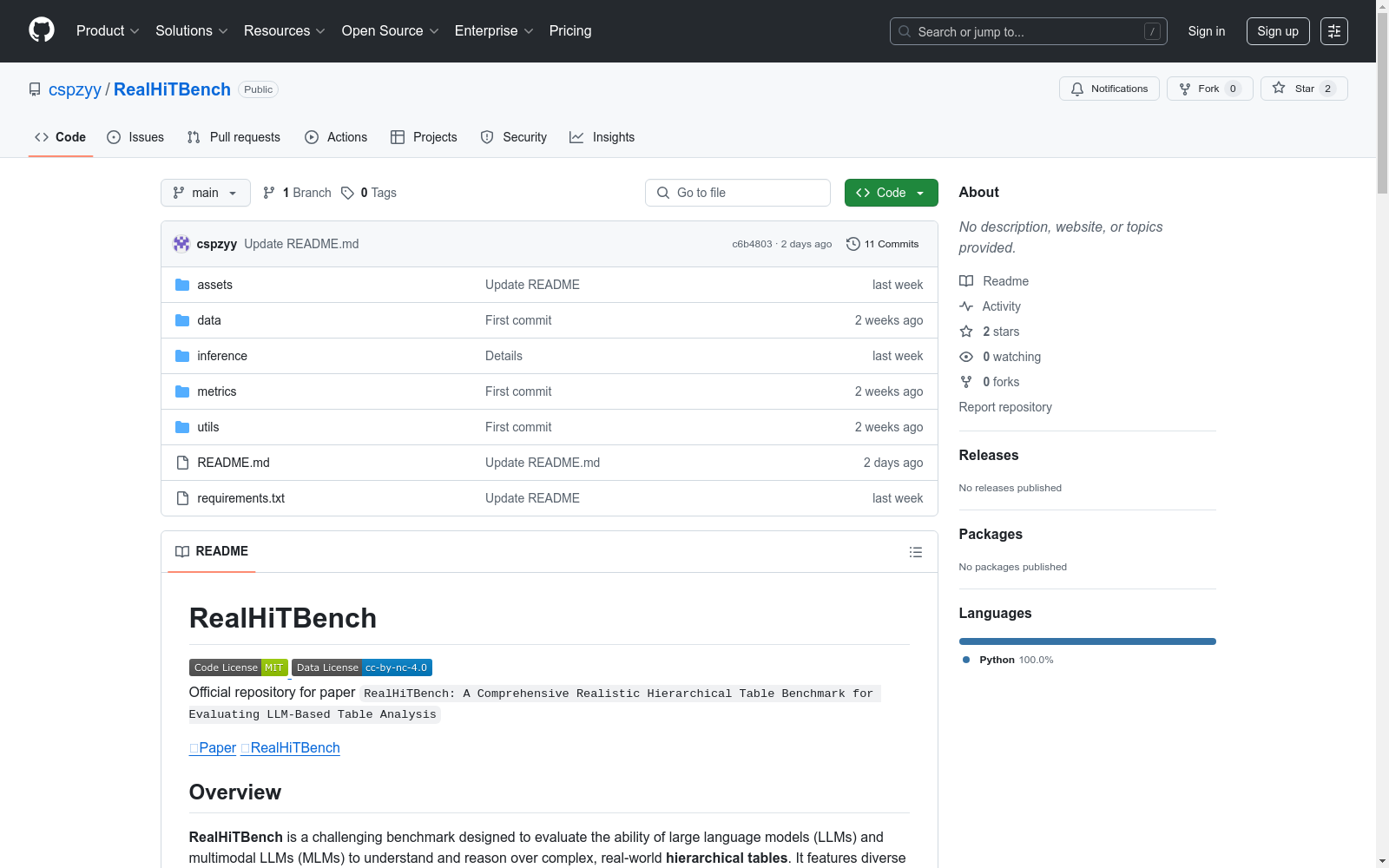Viewport: 1389px width, 868px height.
Task: Expand the Enterprise menu
Action: point(494,30)
